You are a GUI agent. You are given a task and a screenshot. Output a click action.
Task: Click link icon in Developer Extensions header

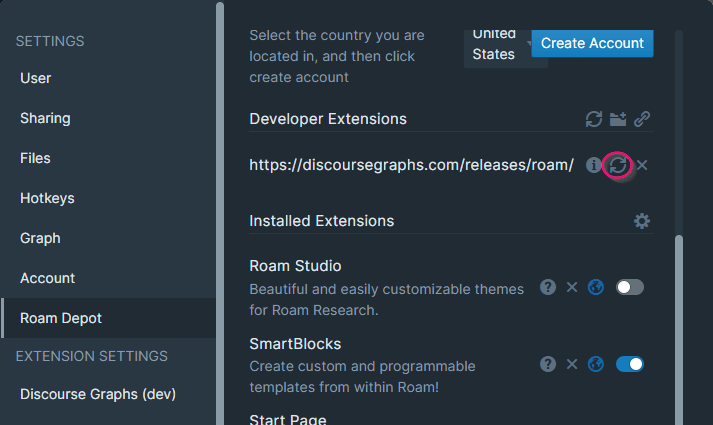click(642, 119)
